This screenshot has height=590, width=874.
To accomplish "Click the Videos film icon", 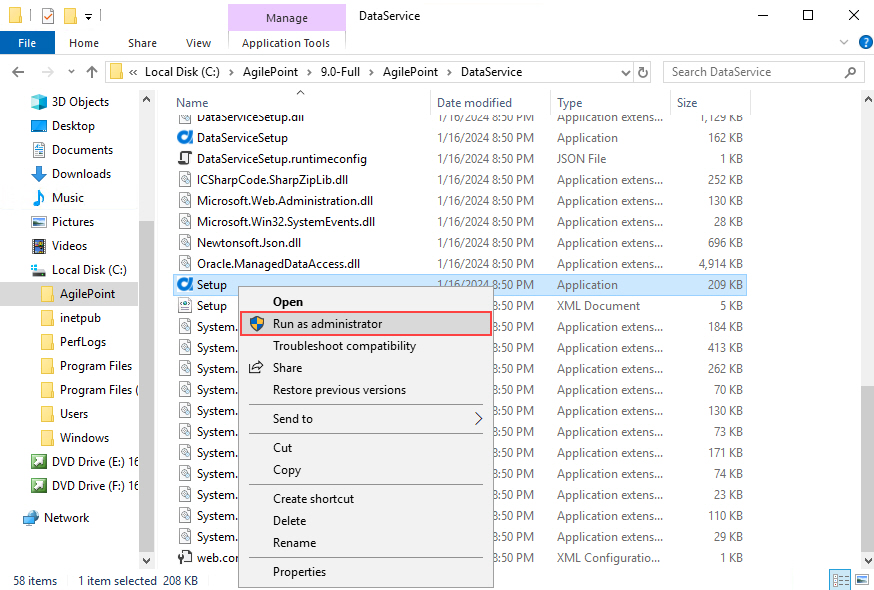I will pos(39,246).
